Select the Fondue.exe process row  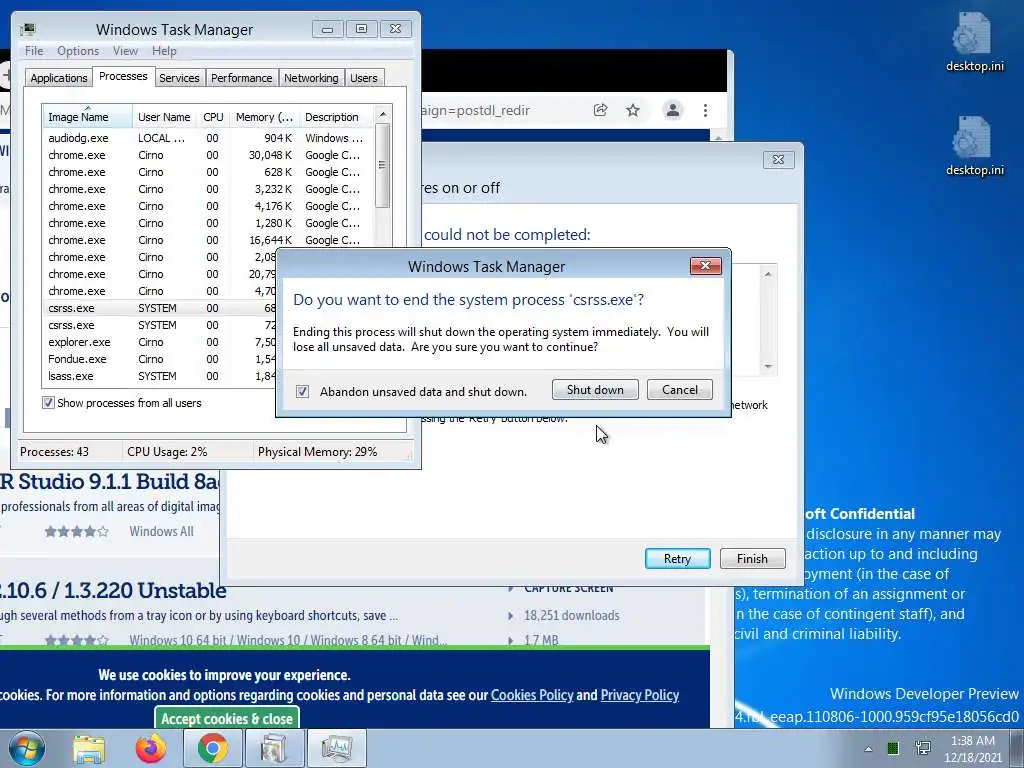click(x=160, y=359)
